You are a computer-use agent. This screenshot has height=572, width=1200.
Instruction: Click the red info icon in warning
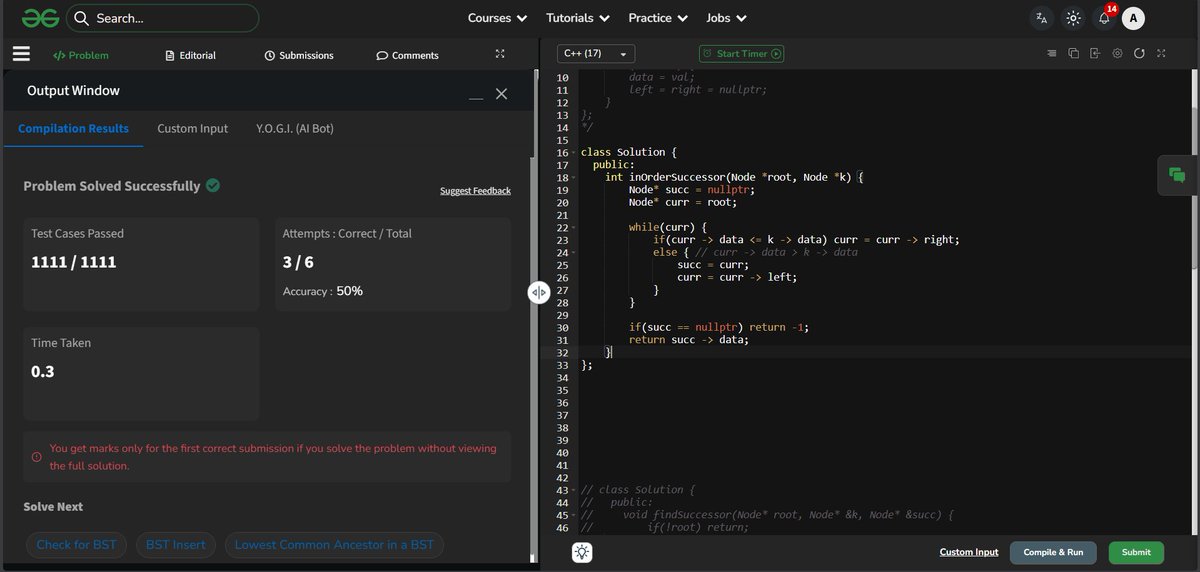[37, 457]
